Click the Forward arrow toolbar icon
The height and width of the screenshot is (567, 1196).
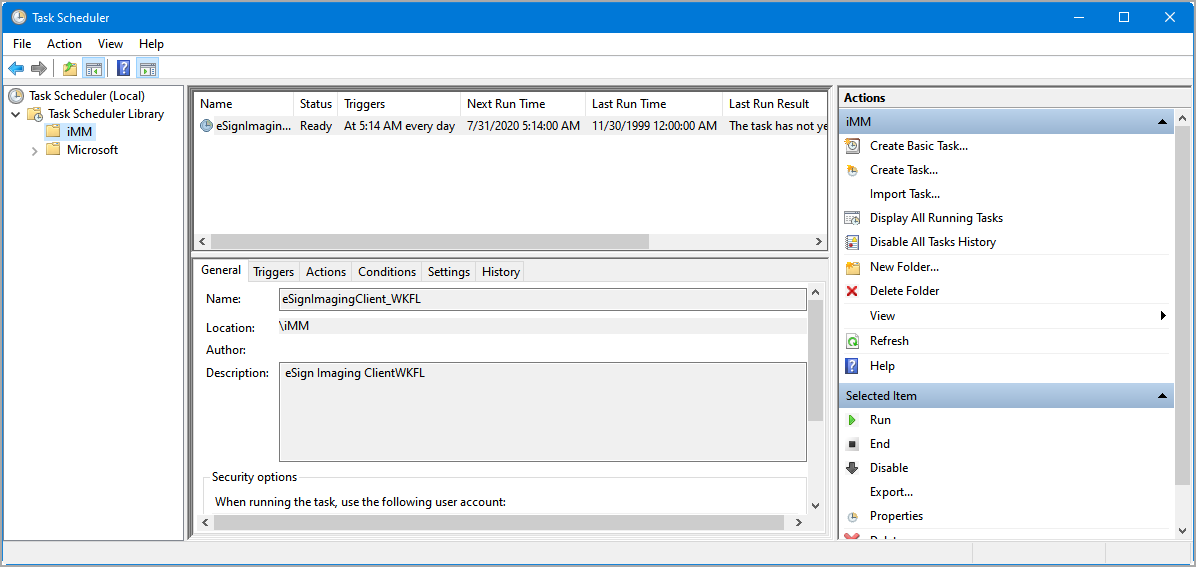[x=38, y=69]
